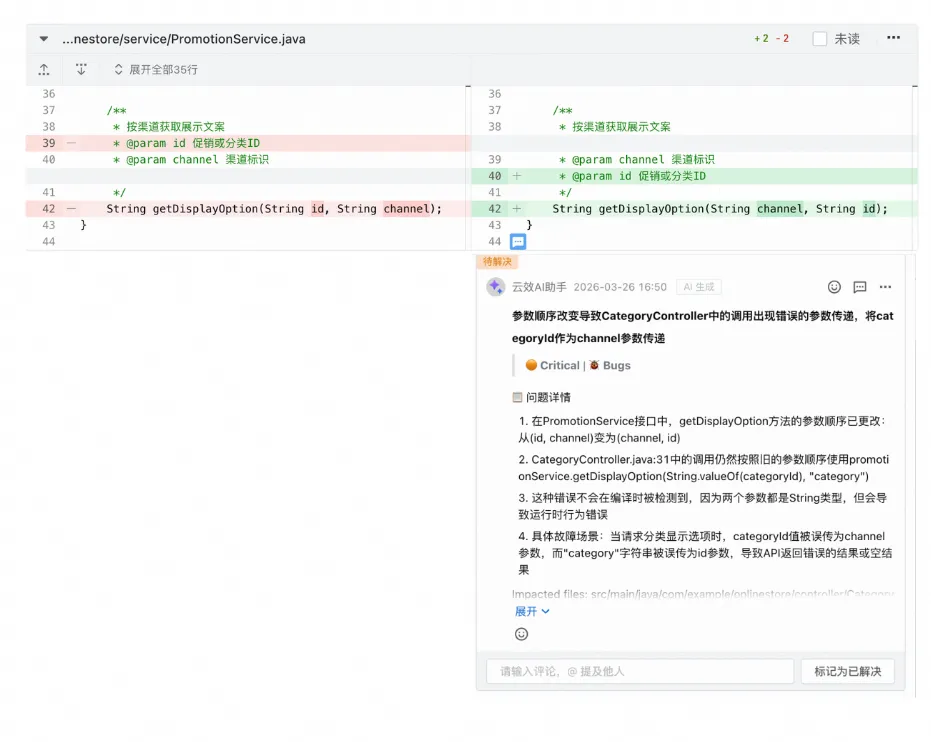The height and width of the screenshot is (742, 931).
Task: Click the minus marker on removed line 42
Action: click(71, 209)
